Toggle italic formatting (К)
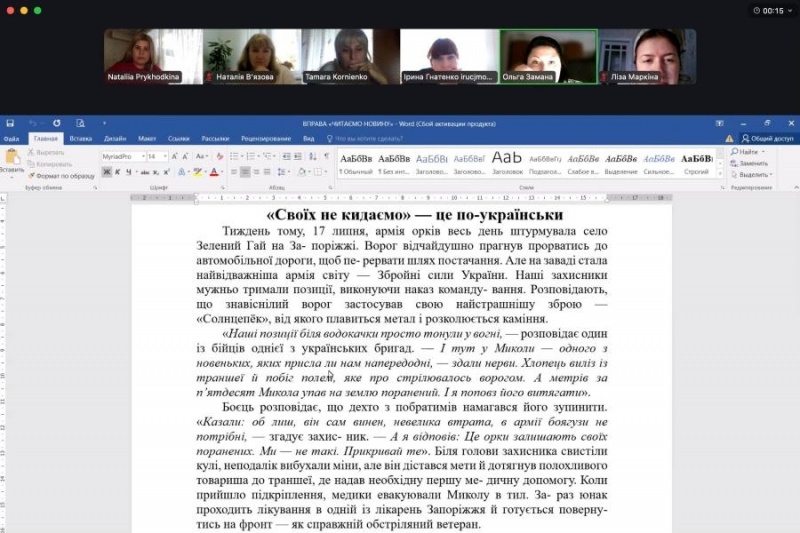The height and width of the screenshot is (533, 800). click(119, 172)
